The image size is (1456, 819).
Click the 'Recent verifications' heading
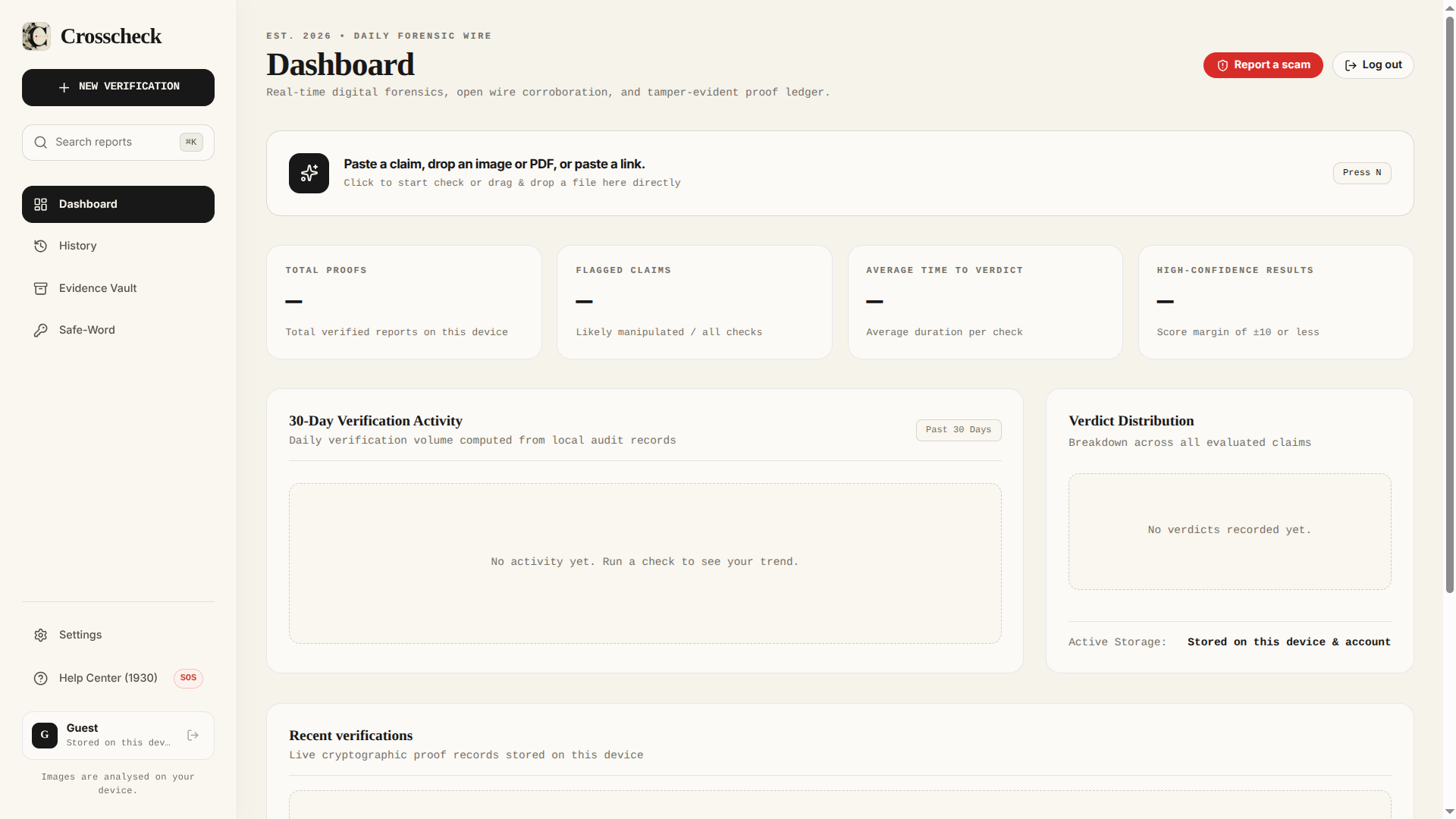[x=351, y=736]
